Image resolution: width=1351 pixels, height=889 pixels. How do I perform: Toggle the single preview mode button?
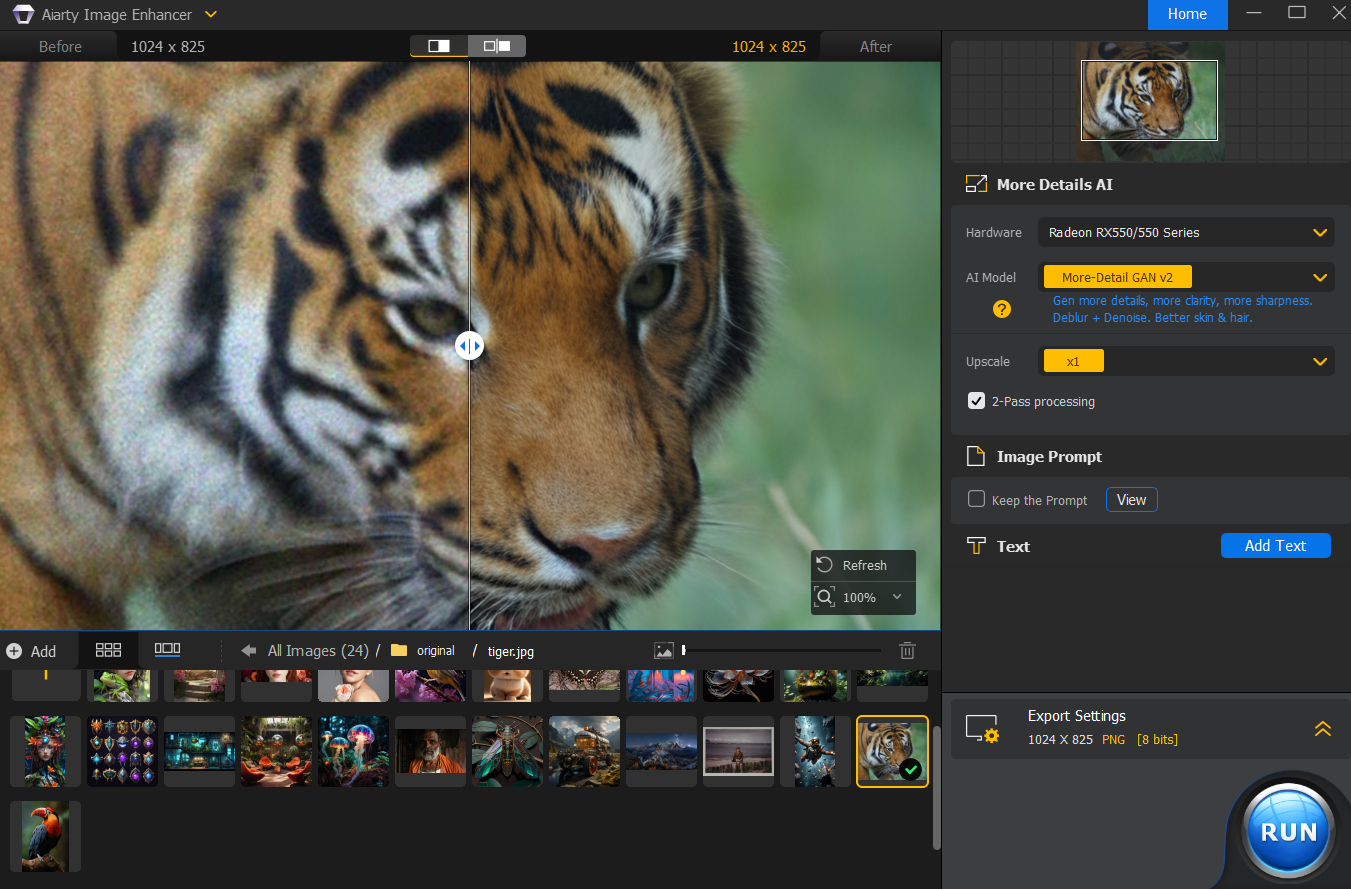439,45
